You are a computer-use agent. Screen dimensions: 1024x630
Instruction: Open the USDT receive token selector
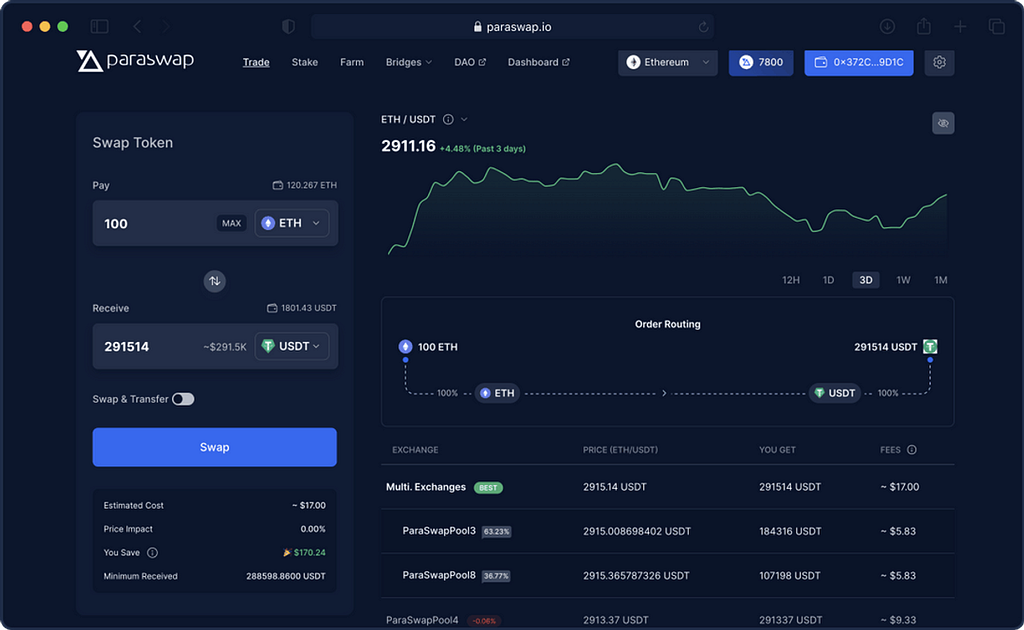[x=291, y=346]
